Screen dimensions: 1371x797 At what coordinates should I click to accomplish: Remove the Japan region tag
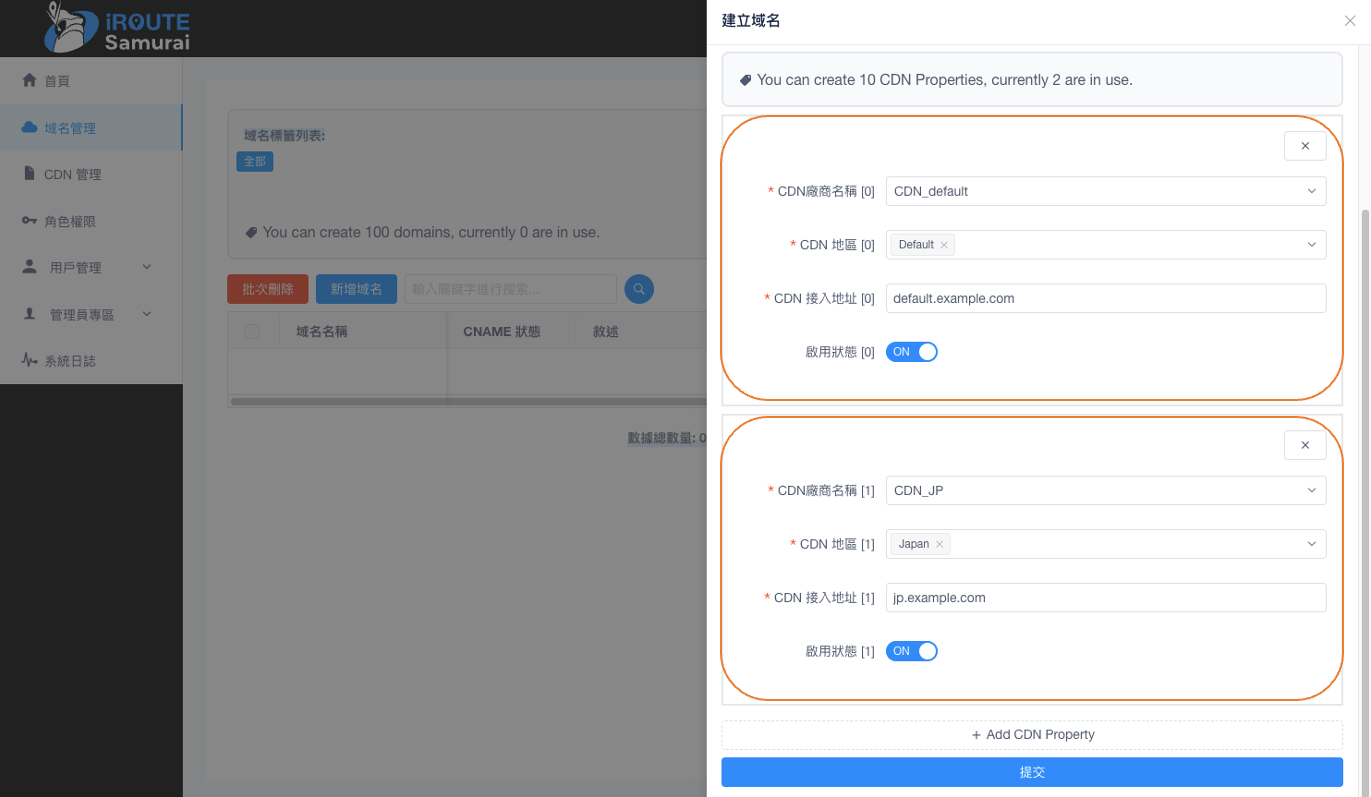pyautogui.click(x=940, y=545)
